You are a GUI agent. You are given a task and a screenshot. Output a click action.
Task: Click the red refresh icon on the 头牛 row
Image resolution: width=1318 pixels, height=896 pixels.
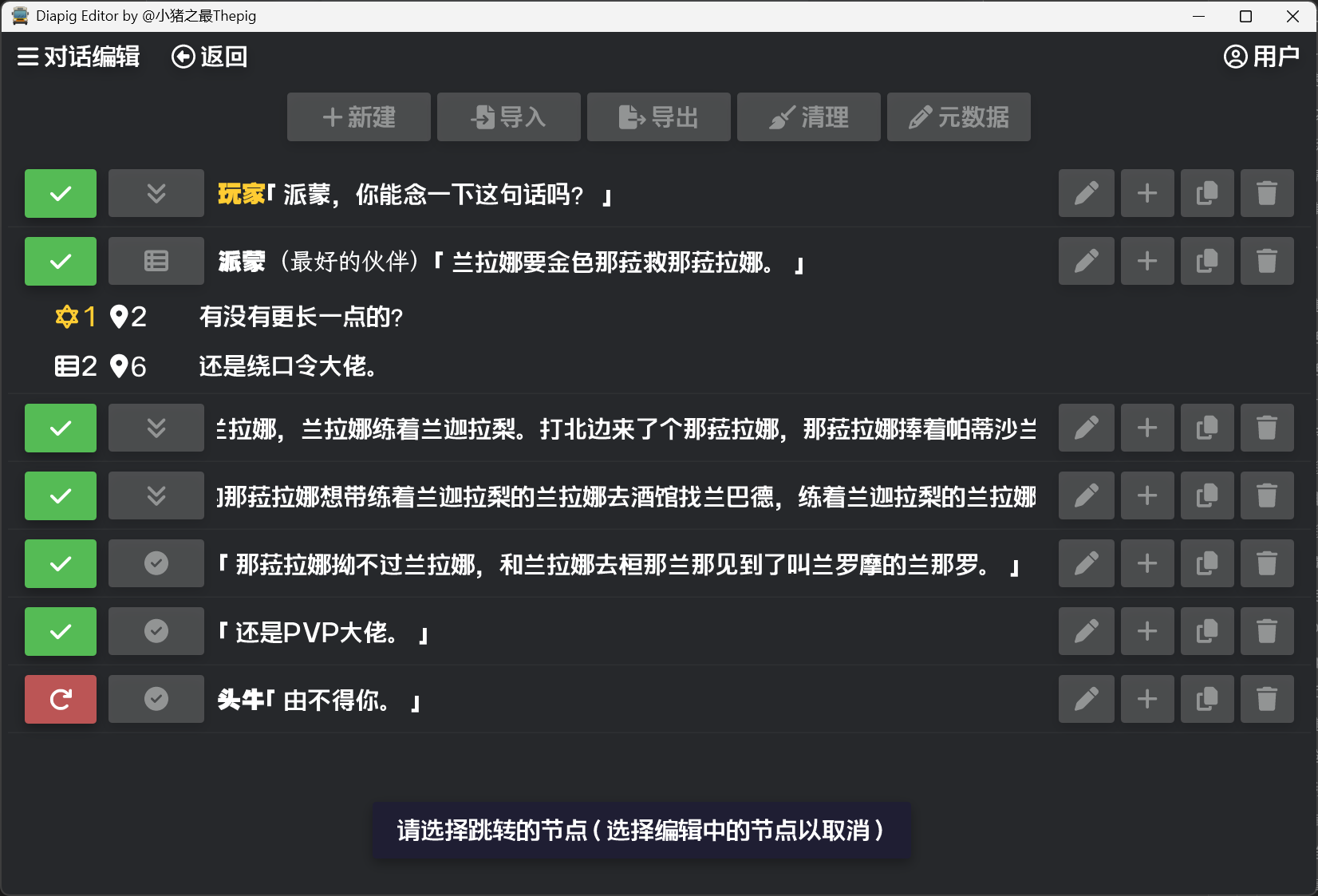point(61,700)
